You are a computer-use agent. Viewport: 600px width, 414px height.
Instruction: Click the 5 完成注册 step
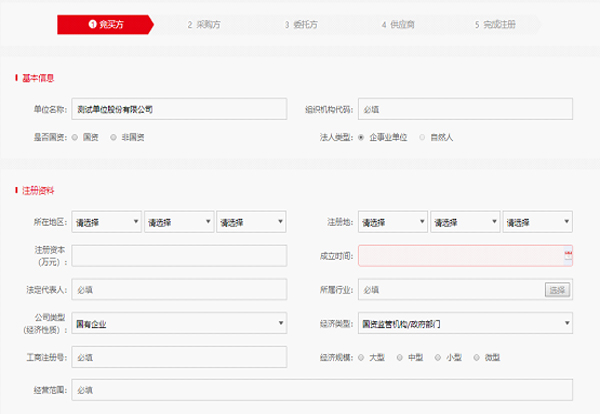496,24
